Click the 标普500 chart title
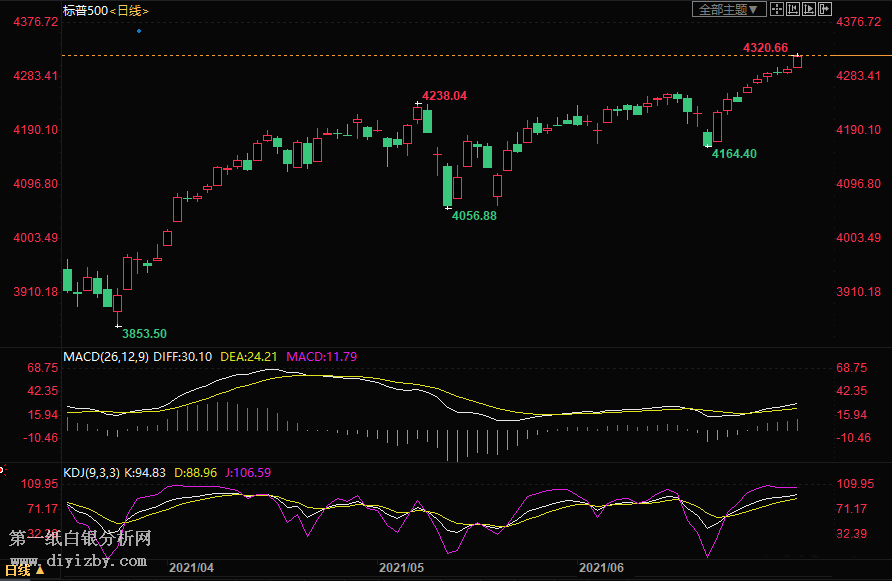This screenshot has height=581, width=892. [x=84, y=10]
